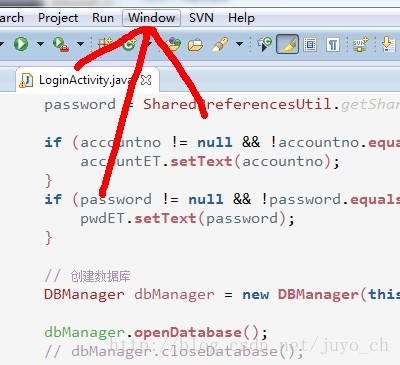
Task: Click the Run External Tools icon
Action: [x=61, y=44]
